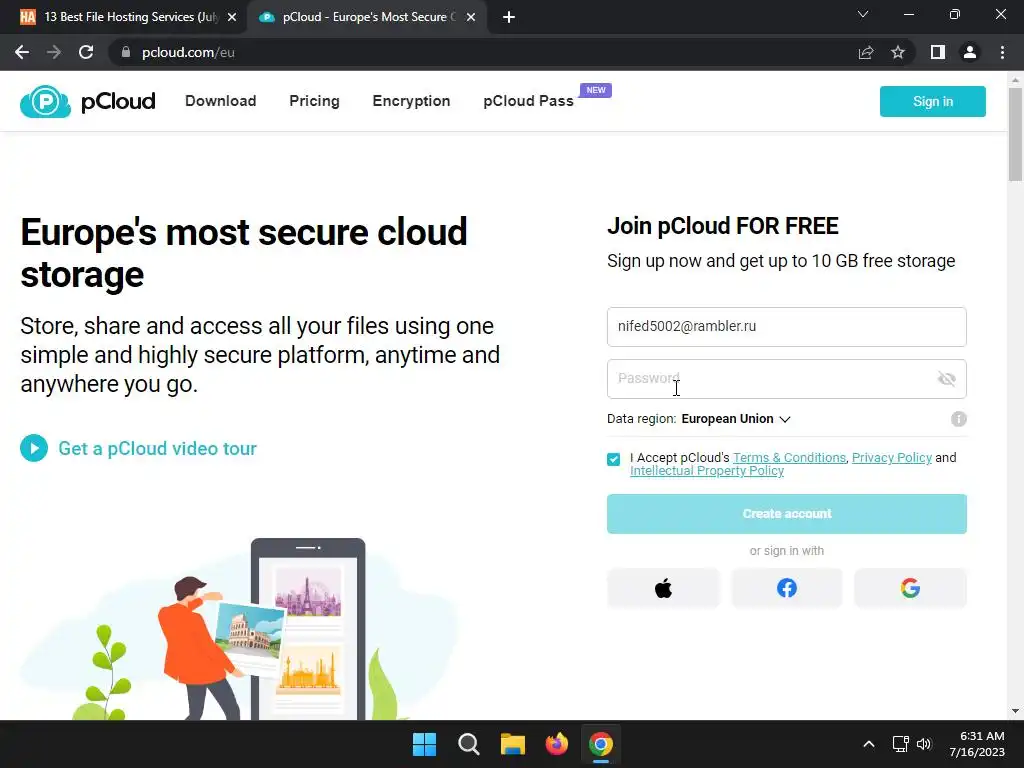Share this page icon in address bar
Viewport: 1024px width, 768px height.
tap(866, 52)
